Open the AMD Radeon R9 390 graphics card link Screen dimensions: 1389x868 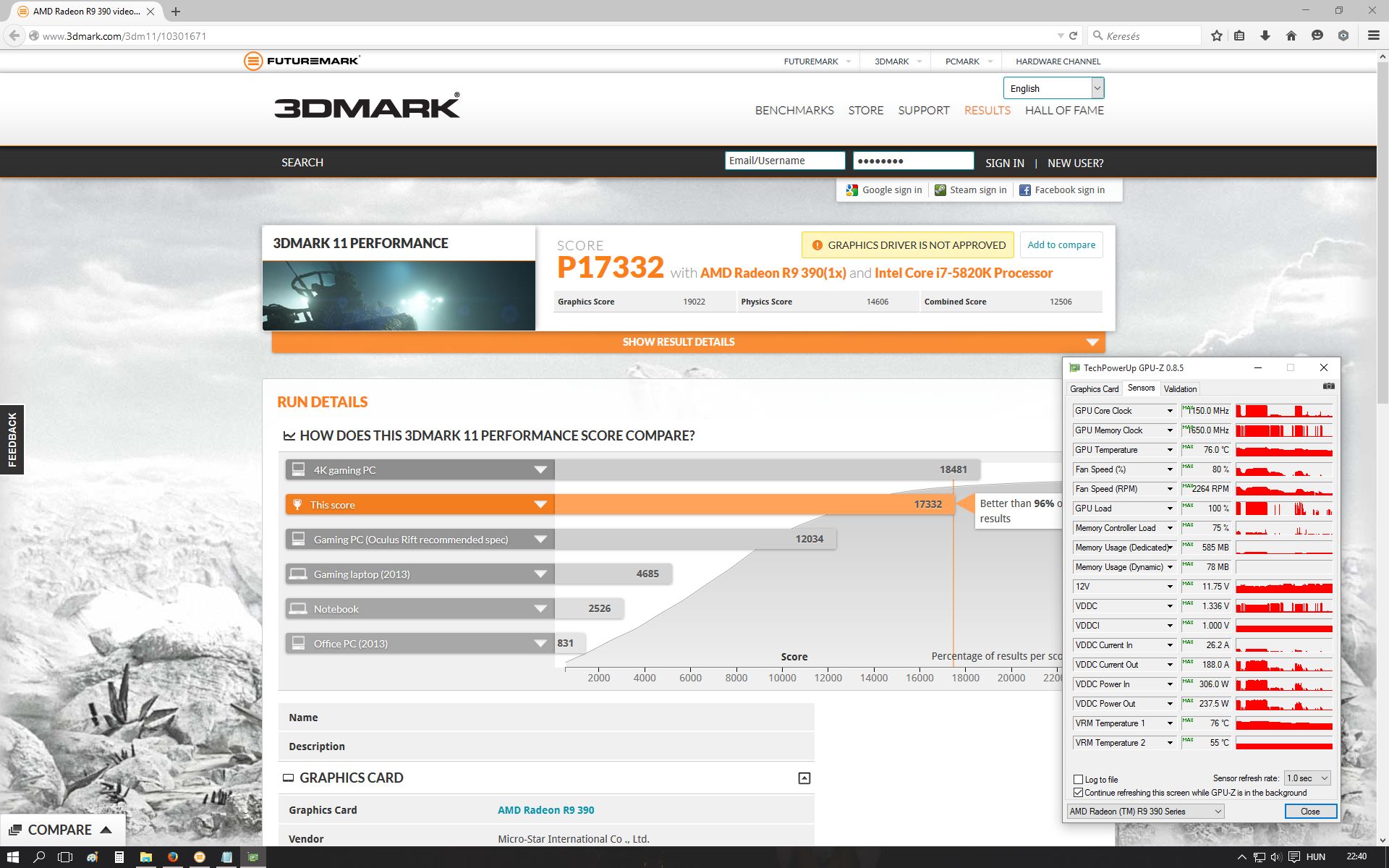pos(546,810)
